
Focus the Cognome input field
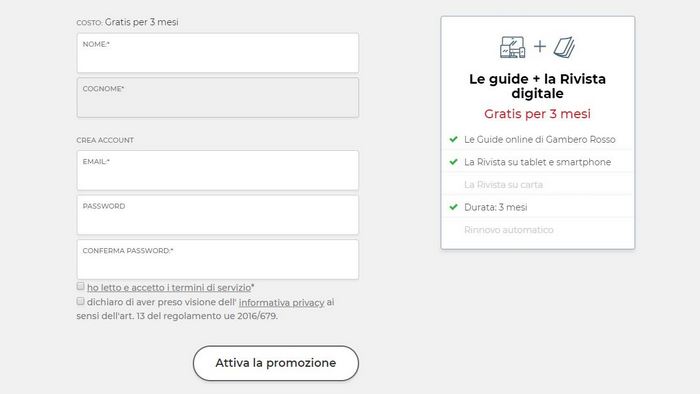tap(218, 98)
